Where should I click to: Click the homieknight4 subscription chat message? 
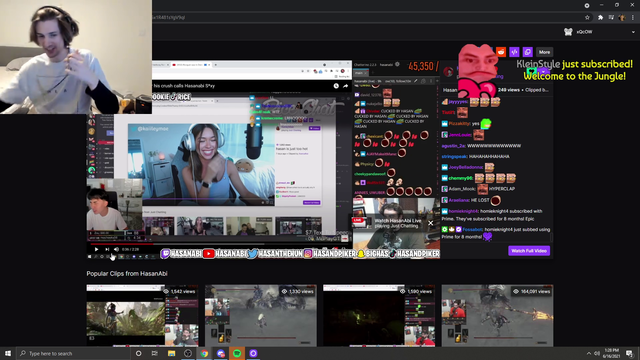click(x=492, y=215)
